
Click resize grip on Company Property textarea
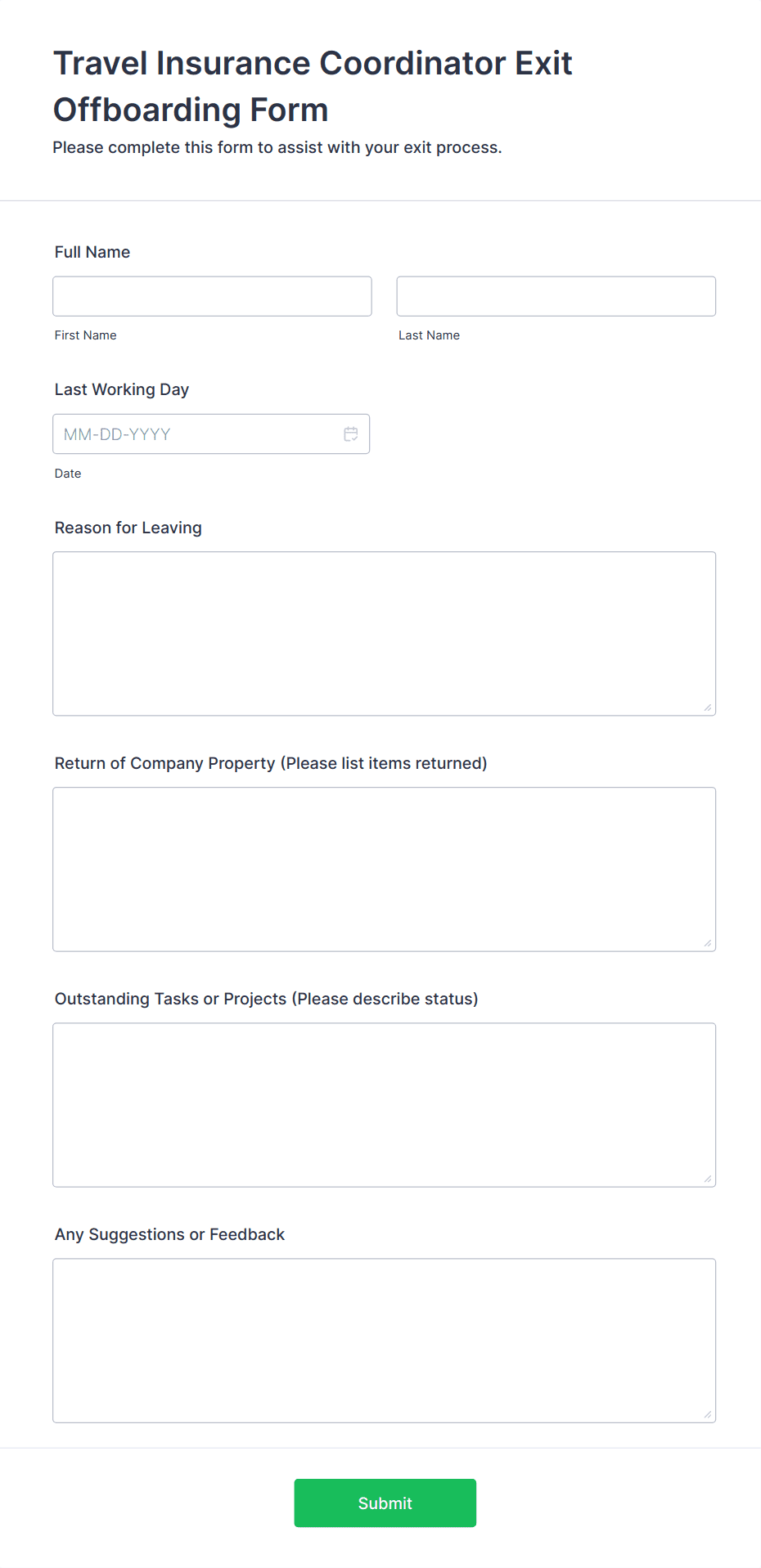tap(708, 943)
